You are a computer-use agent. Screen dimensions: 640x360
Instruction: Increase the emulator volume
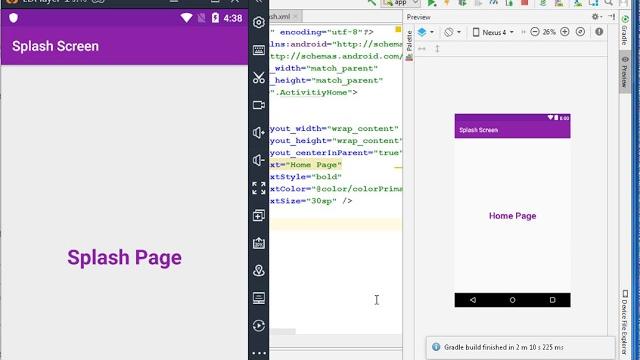(x=258, y=133)
